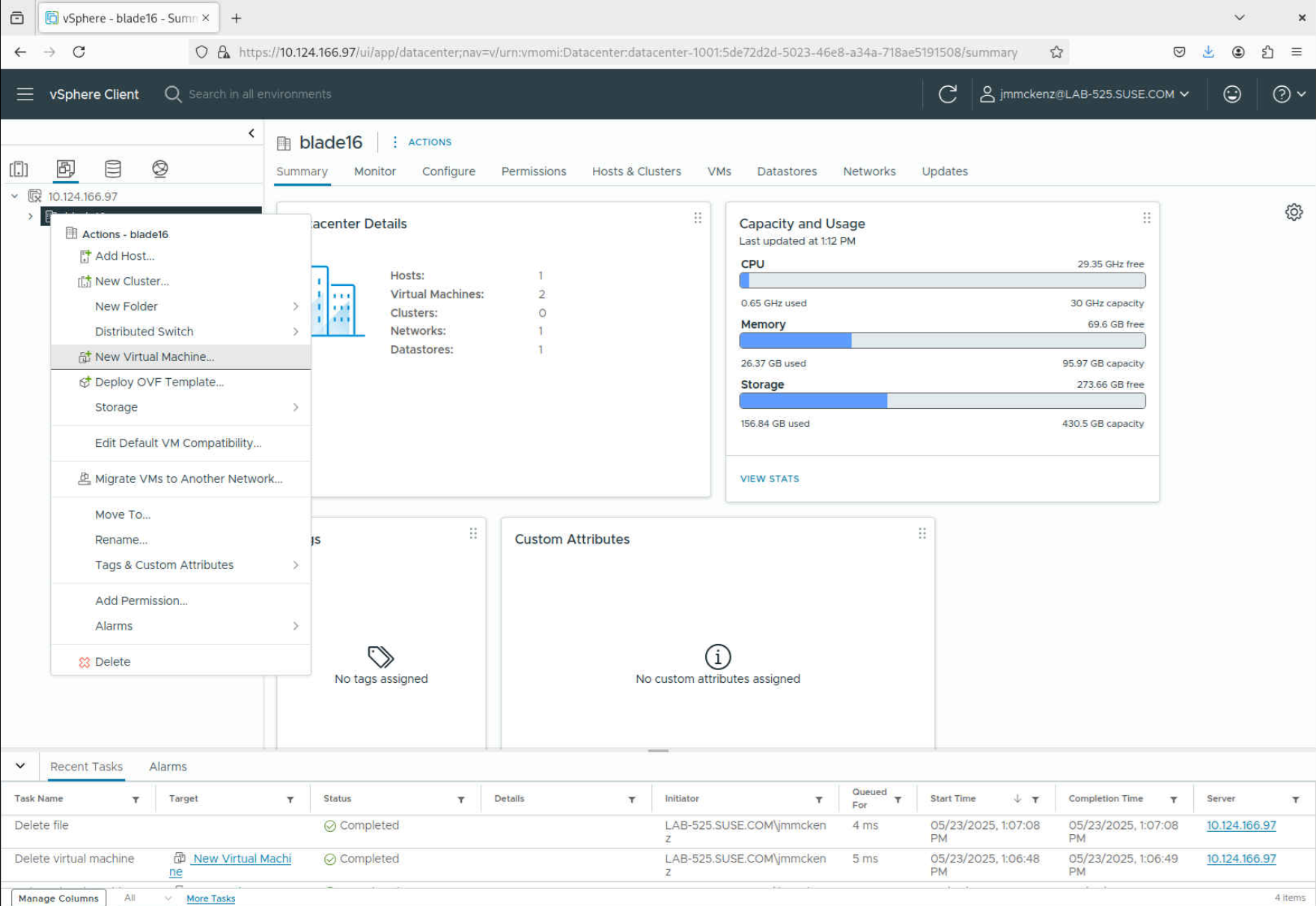Switch to the Storage inventory icon
1316x906 pixels.
point(113,168)
